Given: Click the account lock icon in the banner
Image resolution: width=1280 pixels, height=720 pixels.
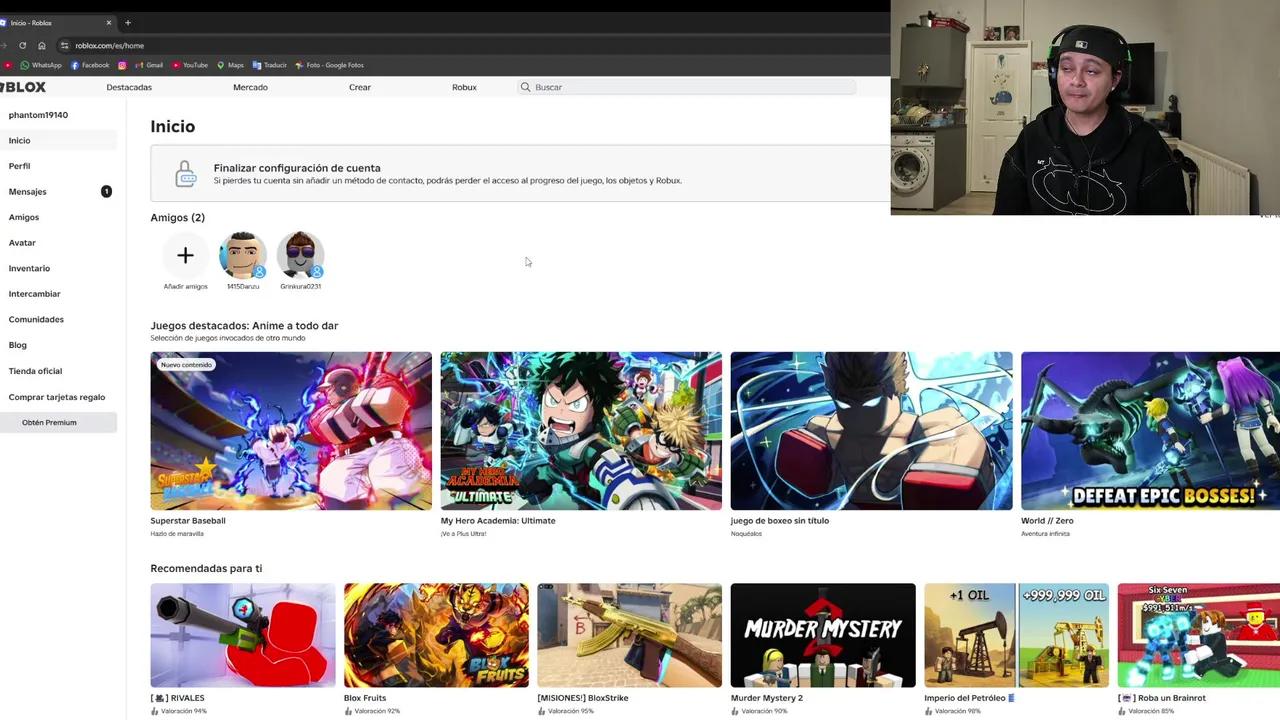Looking at the screenshot, I should coord(186,174).
